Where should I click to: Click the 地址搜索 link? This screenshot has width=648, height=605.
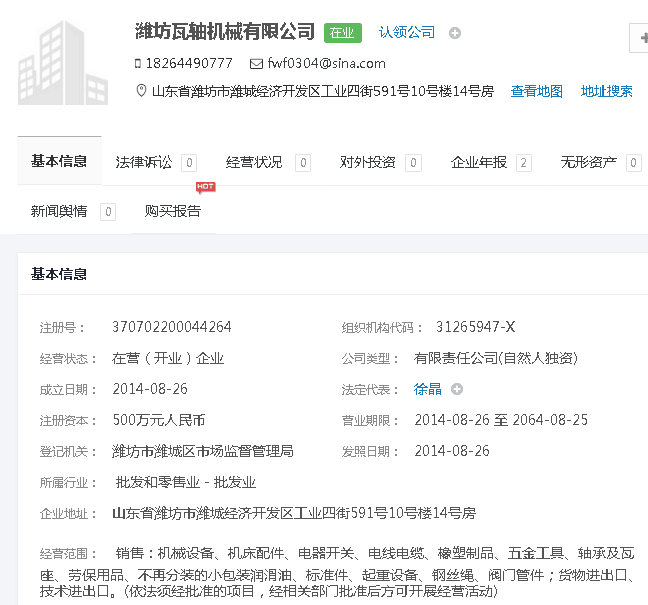pos(607,91)
